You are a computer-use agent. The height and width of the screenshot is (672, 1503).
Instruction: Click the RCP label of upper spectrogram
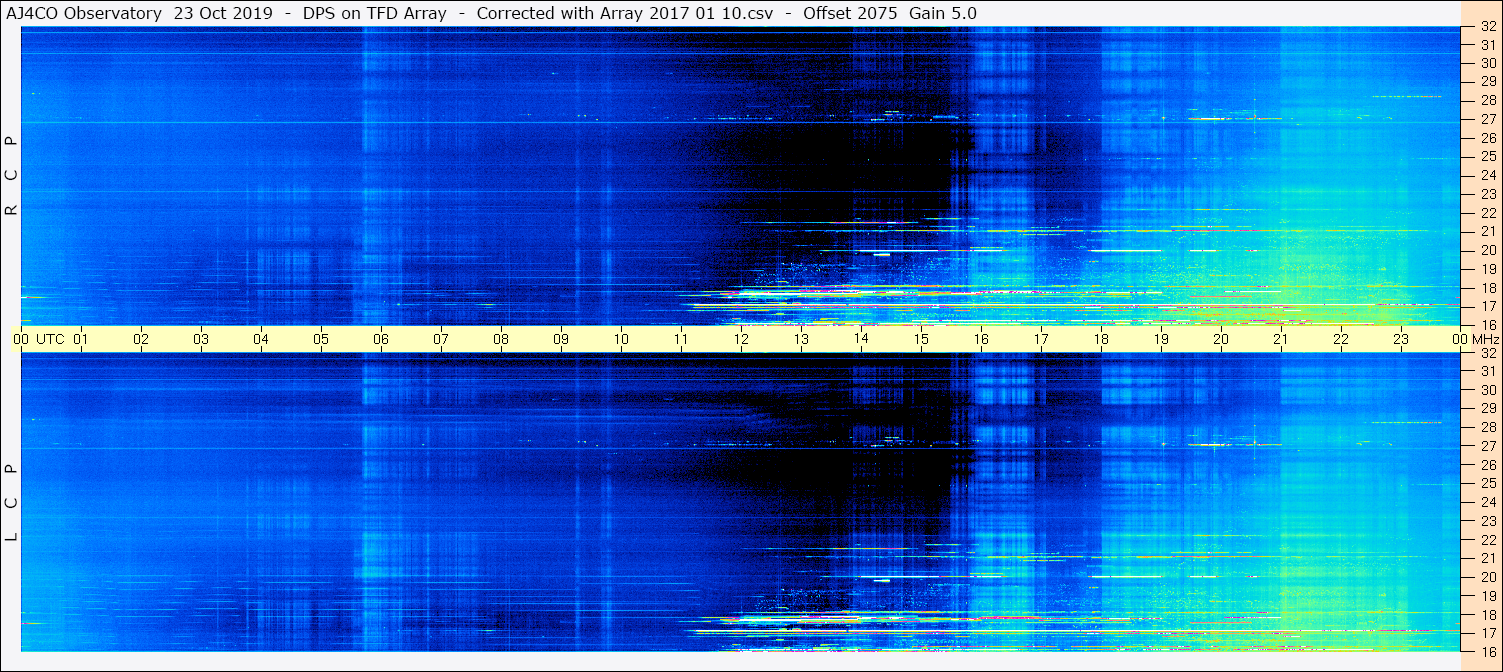click(x=11, y=176)
